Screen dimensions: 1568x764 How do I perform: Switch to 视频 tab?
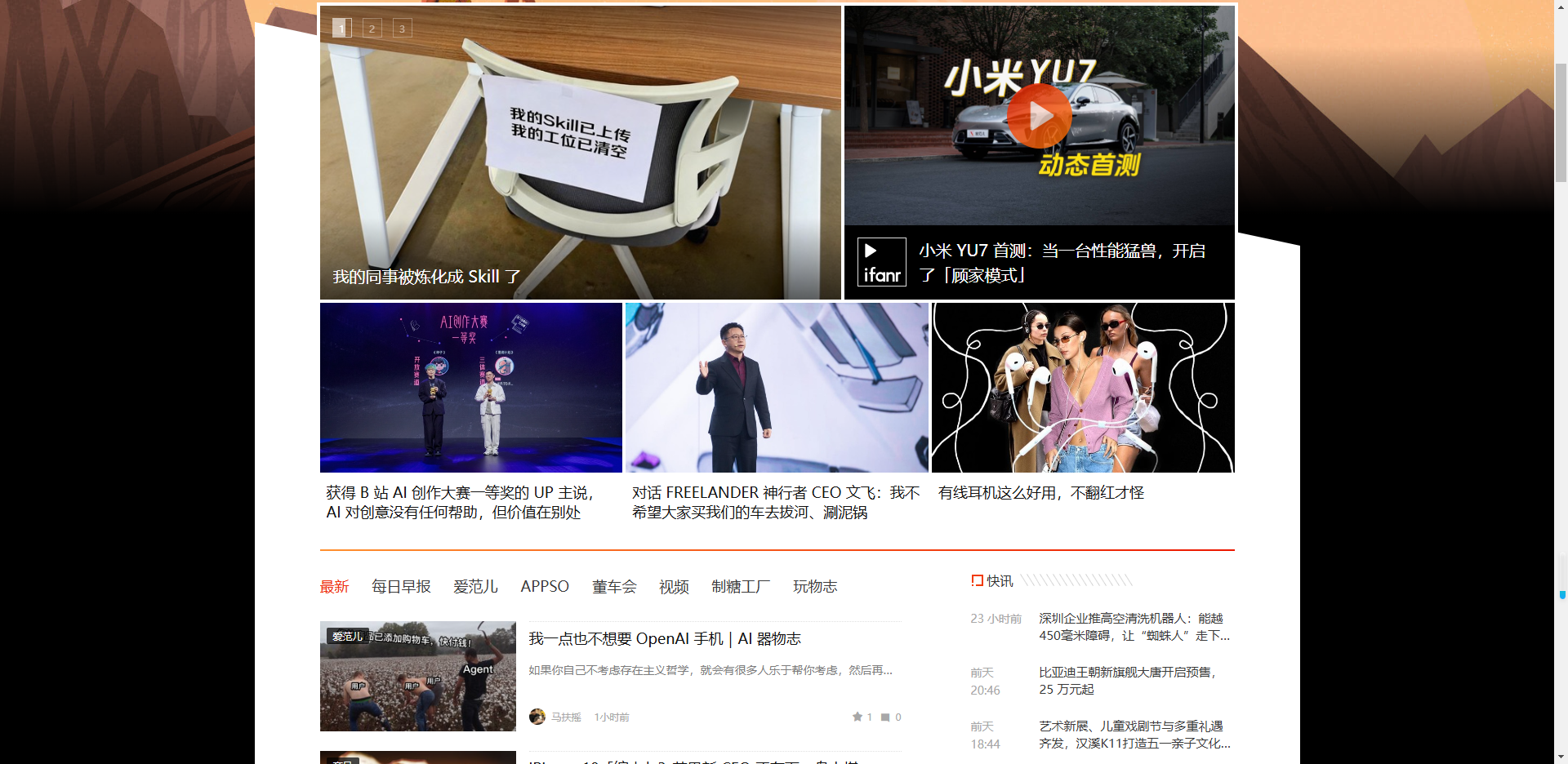coord(674,587)
